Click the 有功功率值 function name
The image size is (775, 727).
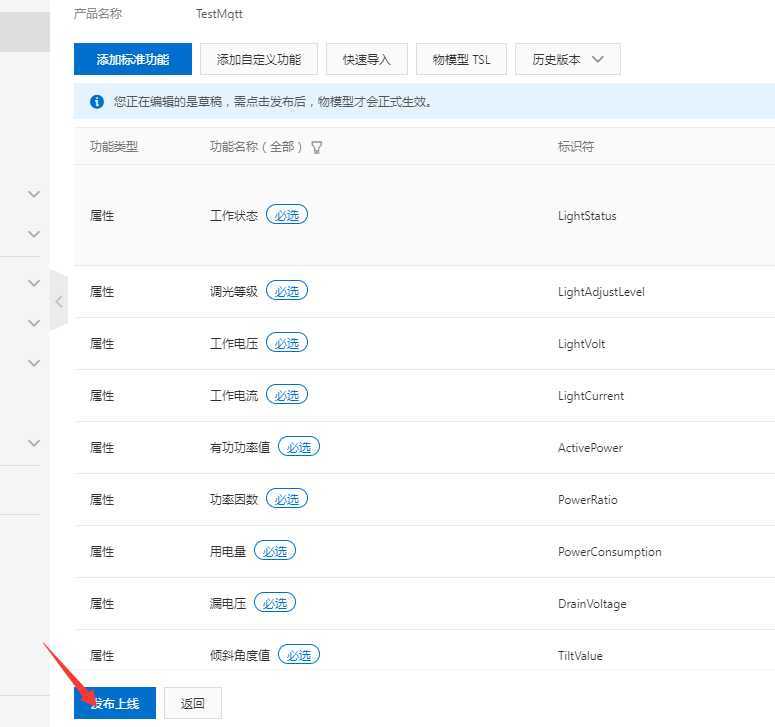(240, 448)
